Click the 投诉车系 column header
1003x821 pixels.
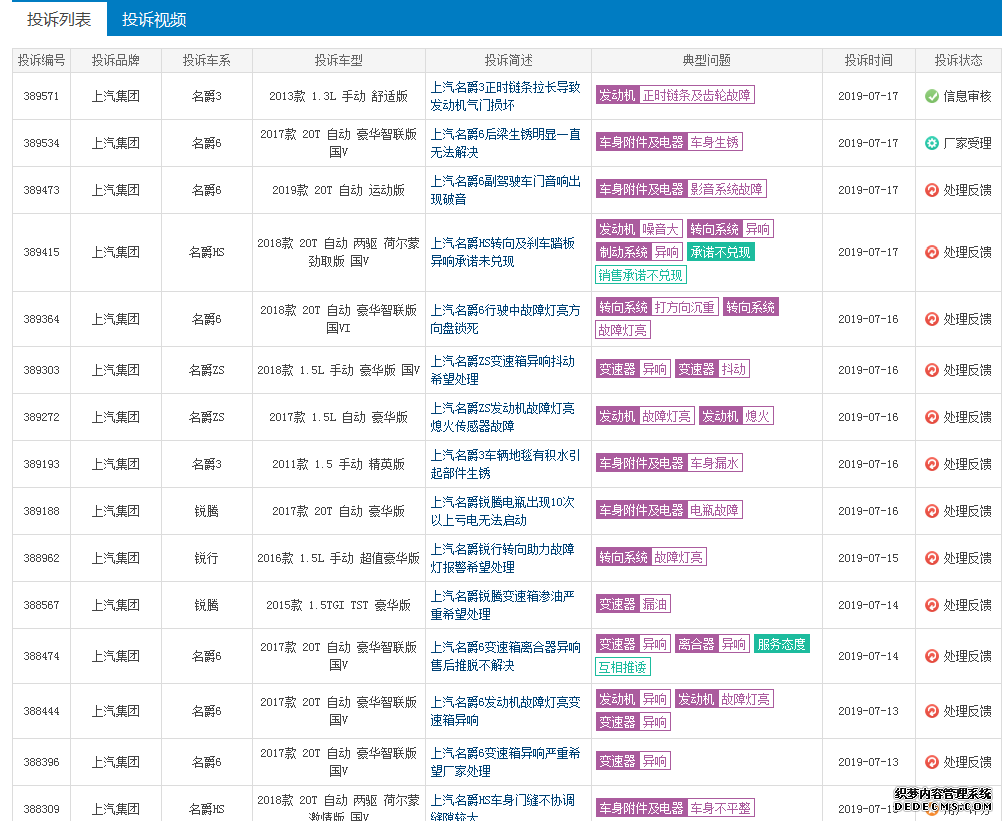(207, 60)
